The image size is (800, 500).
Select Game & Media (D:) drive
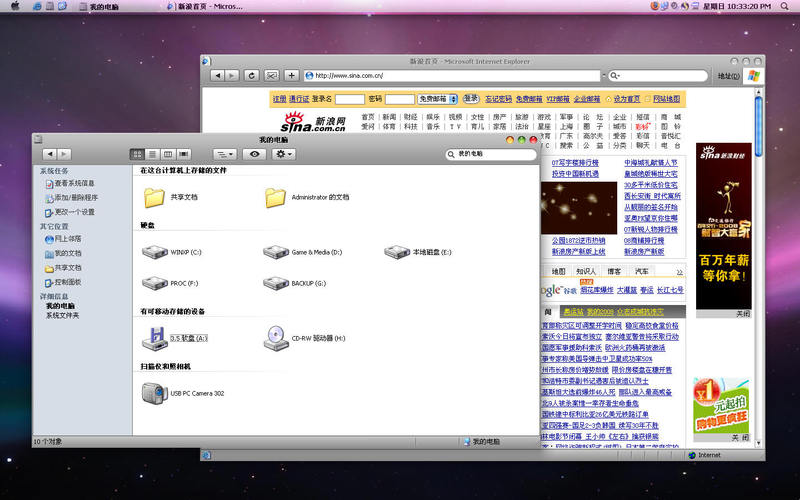302,252
